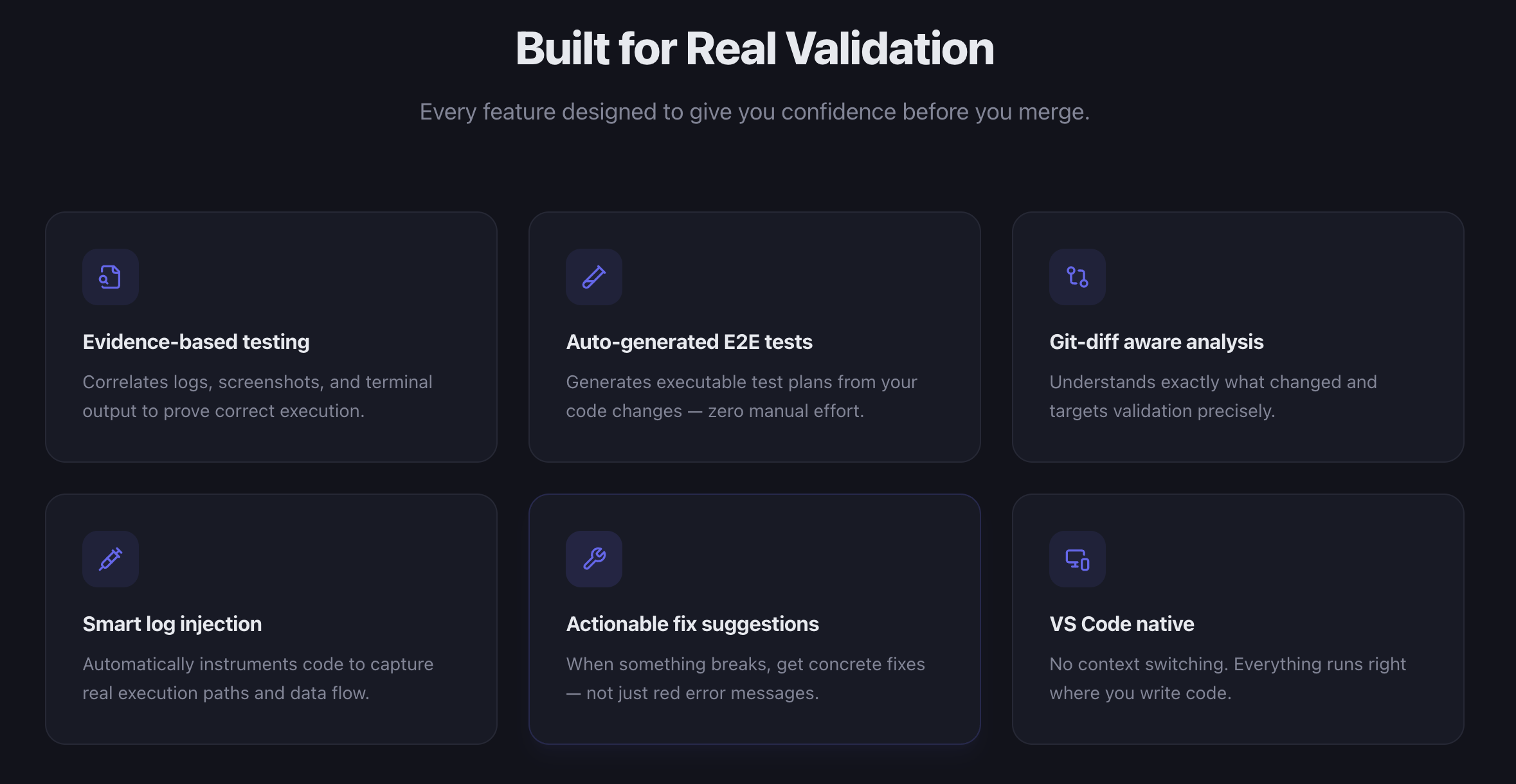
Task: Click the 'Git-diff aware analysis' heading
Action: (x=1156, y=342)
